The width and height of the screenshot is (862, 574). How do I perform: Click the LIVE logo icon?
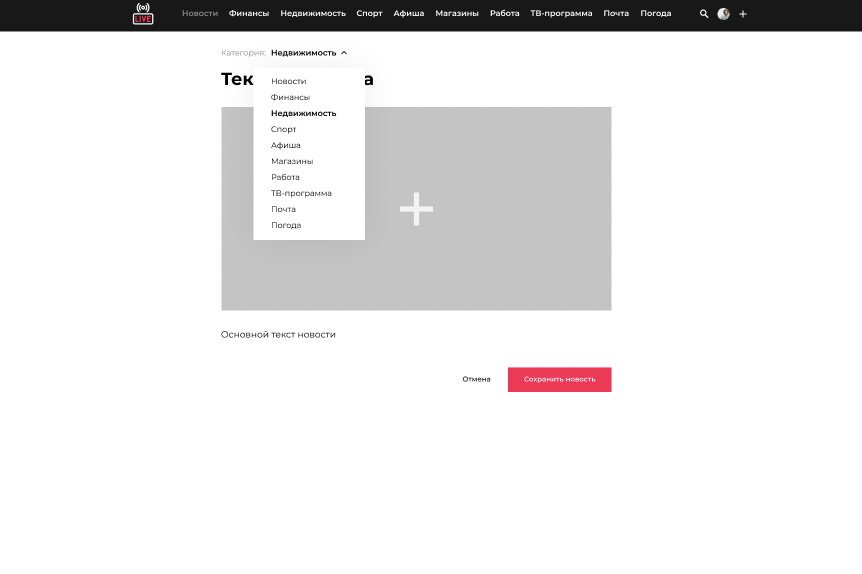coord(143,14)
